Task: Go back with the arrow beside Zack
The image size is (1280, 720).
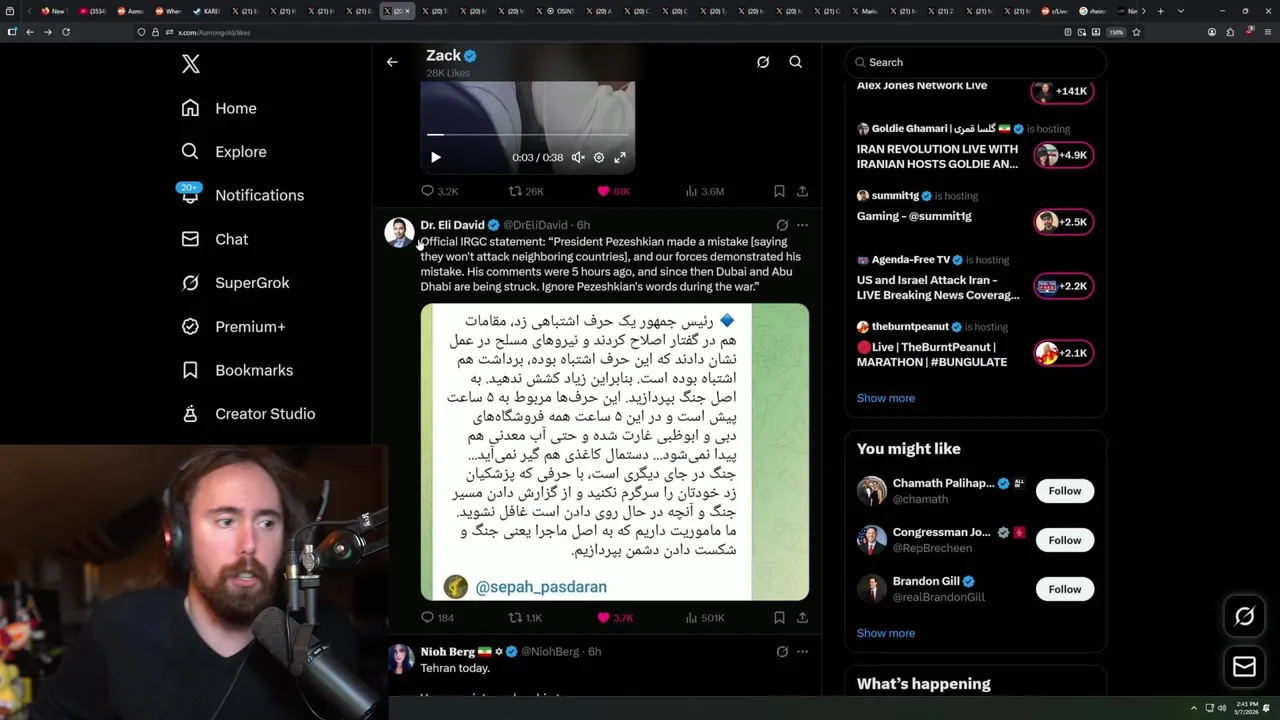Action: pos(392,62)
